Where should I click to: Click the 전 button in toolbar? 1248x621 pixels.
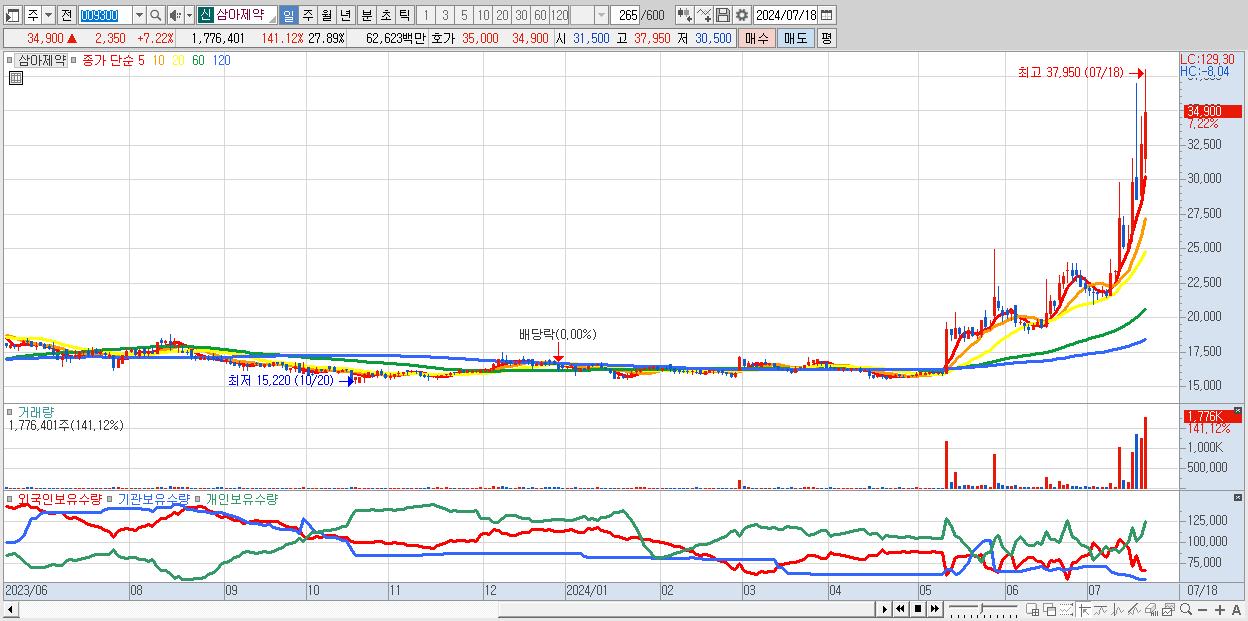[66, 15]
